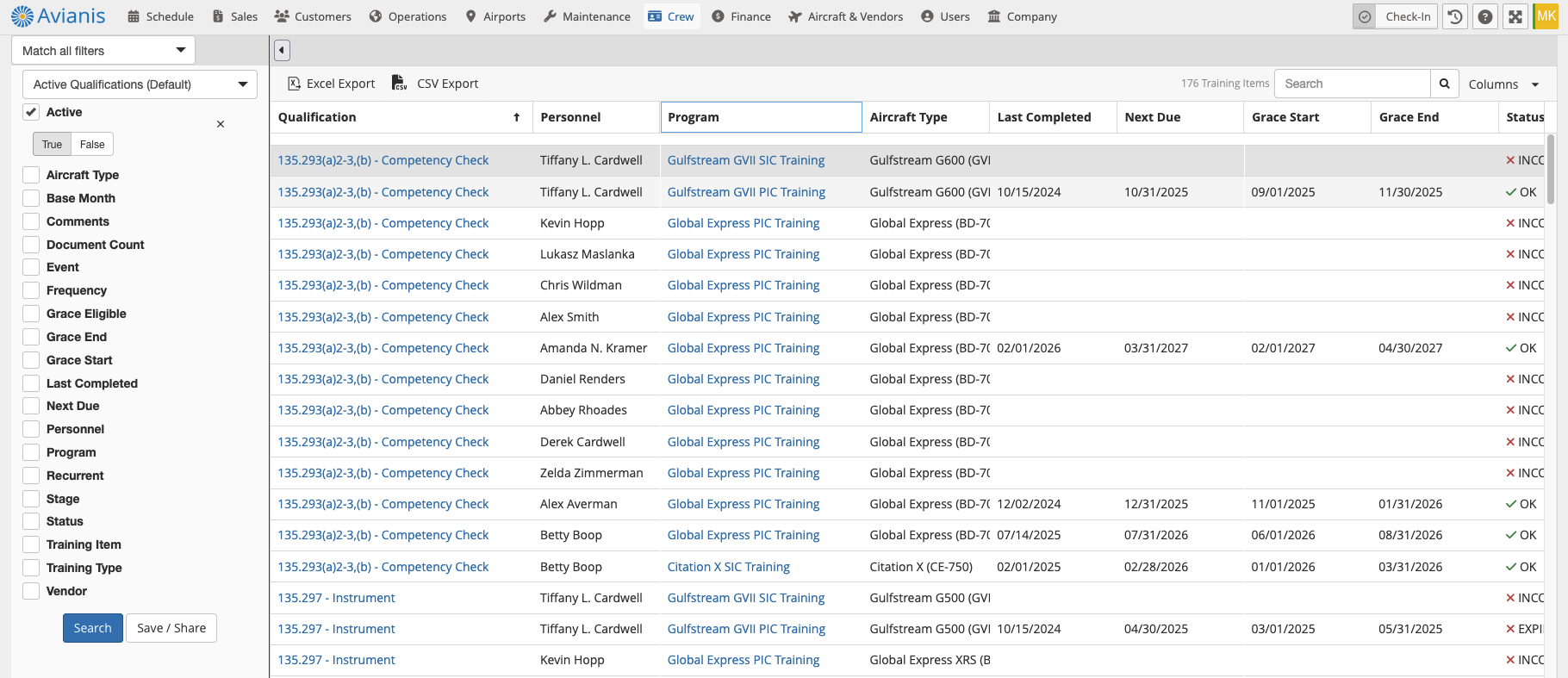Screen dimensions: 1568x678
Task: Click the Excel Export label
Action: point(340,84)
